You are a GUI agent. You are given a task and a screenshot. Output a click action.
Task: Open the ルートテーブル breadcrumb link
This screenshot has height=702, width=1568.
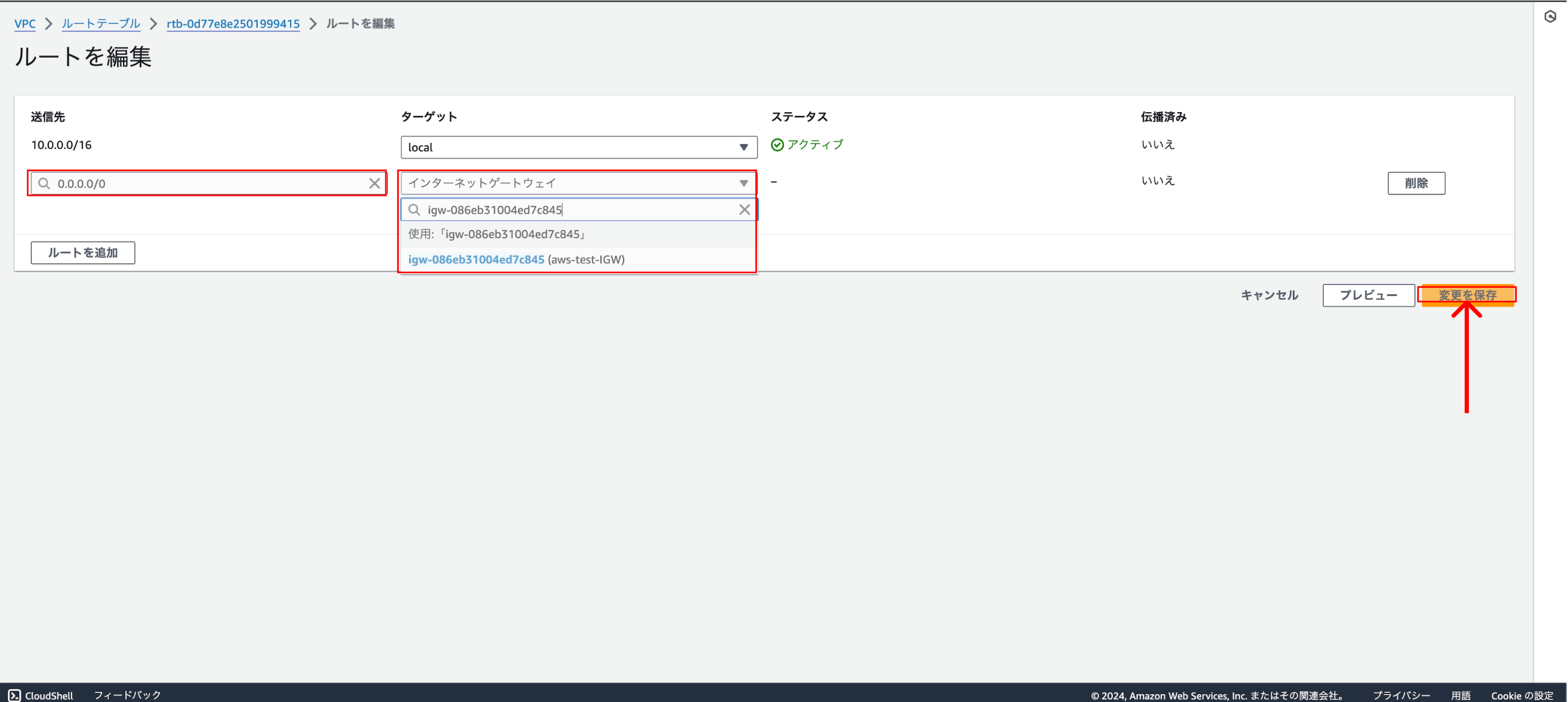pyautogui.click(x=100, y=24)
